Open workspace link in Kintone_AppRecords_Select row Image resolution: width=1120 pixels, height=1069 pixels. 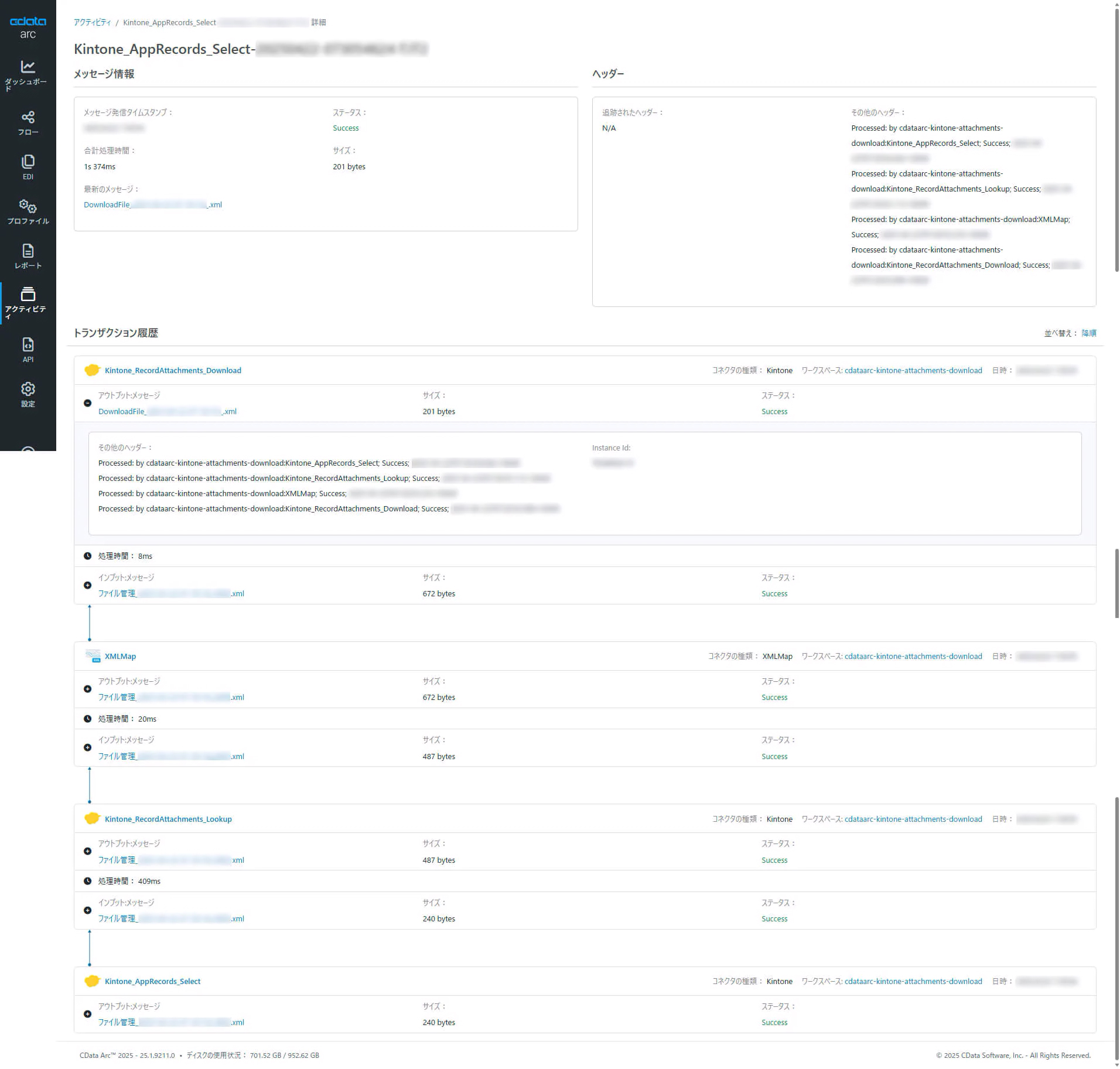(913, 981)
